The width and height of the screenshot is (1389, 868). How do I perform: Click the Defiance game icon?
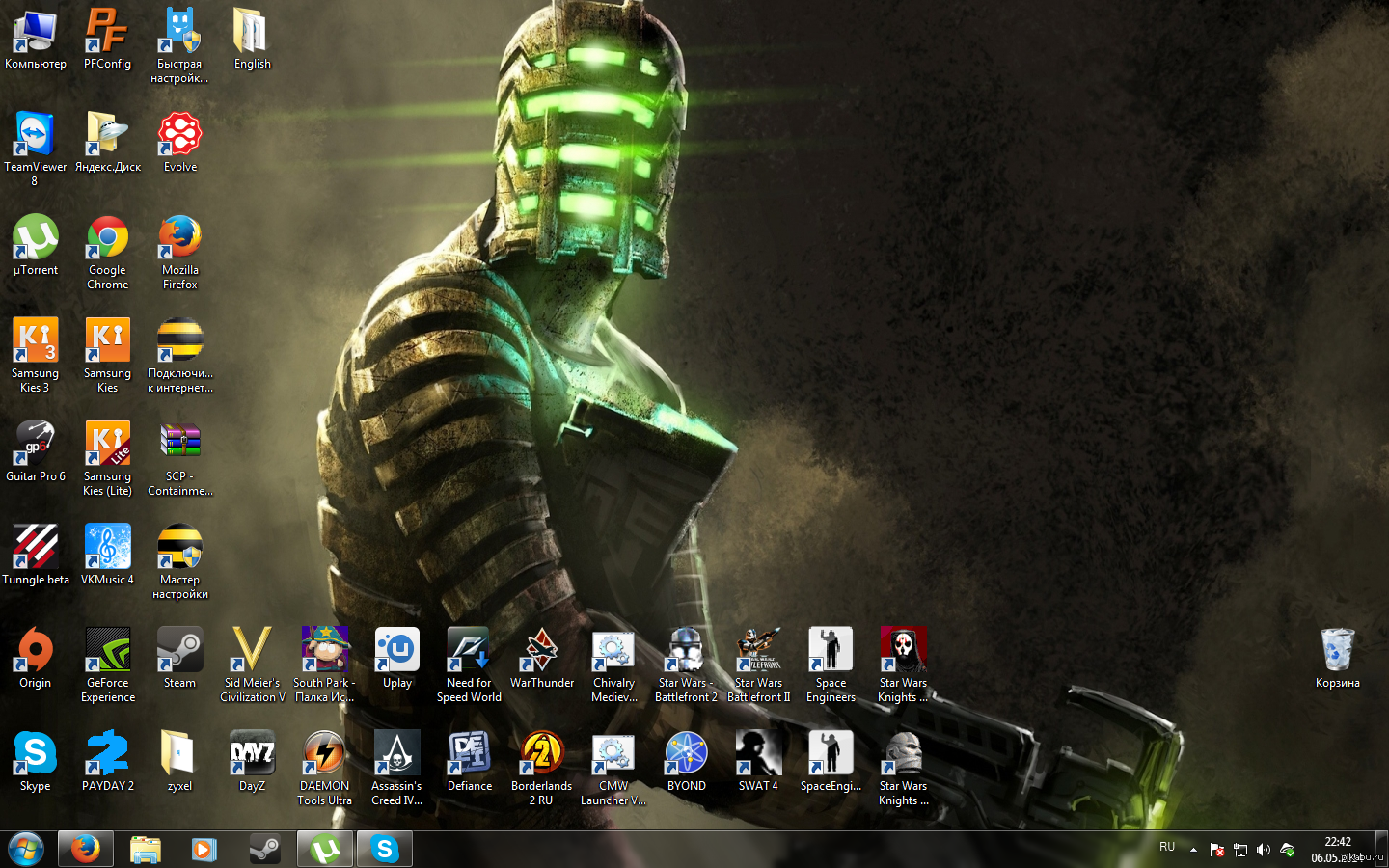pos(469,762)
